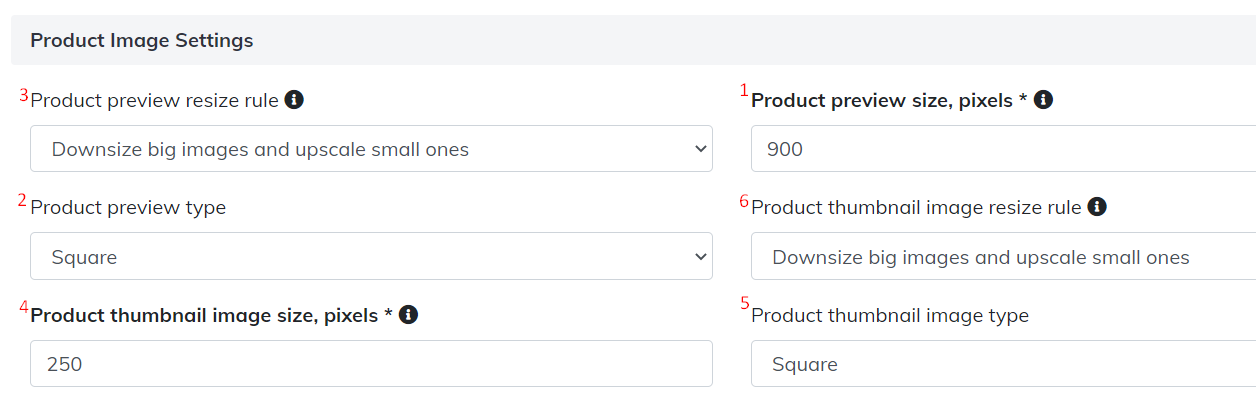Open the Product preview resize rule dropdown
Viewport: 1256px width, 408px height.
tap(371, 149)
